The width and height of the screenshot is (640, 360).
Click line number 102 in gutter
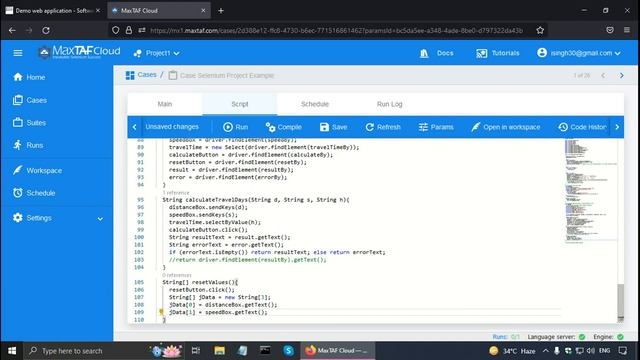pyautogui.click(x=139, y=252)
